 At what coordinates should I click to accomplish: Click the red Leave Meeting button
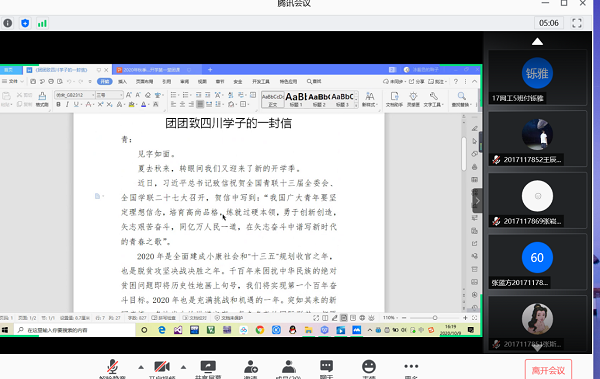pos(548,370)
